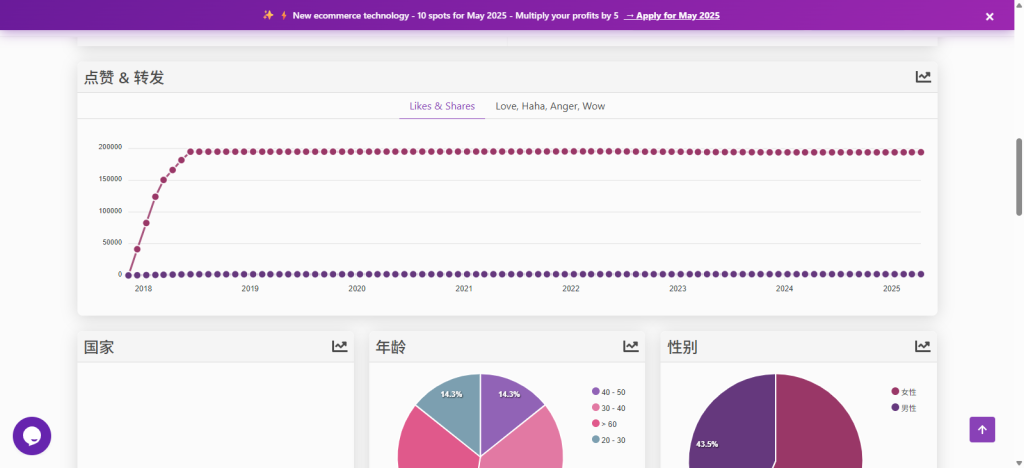1024x468 pixels.
Task: Open the chart icon in 性别 panel
Action: [922, 347]
